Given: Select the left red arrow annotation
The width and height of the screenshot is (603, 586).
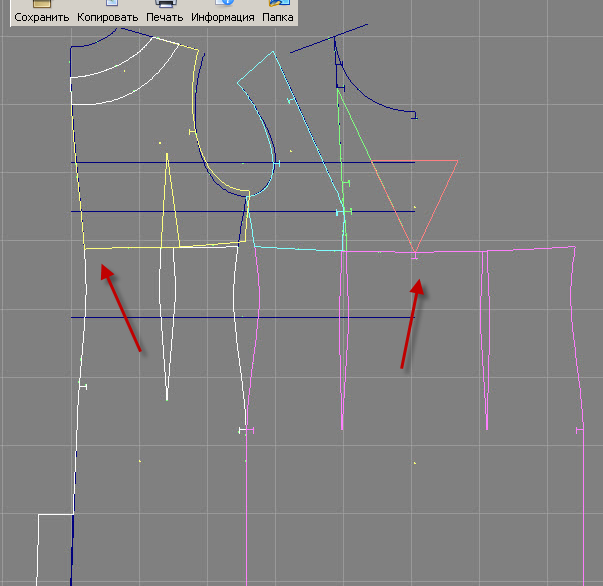Looking at the screenshot, I should pos(121,308).
